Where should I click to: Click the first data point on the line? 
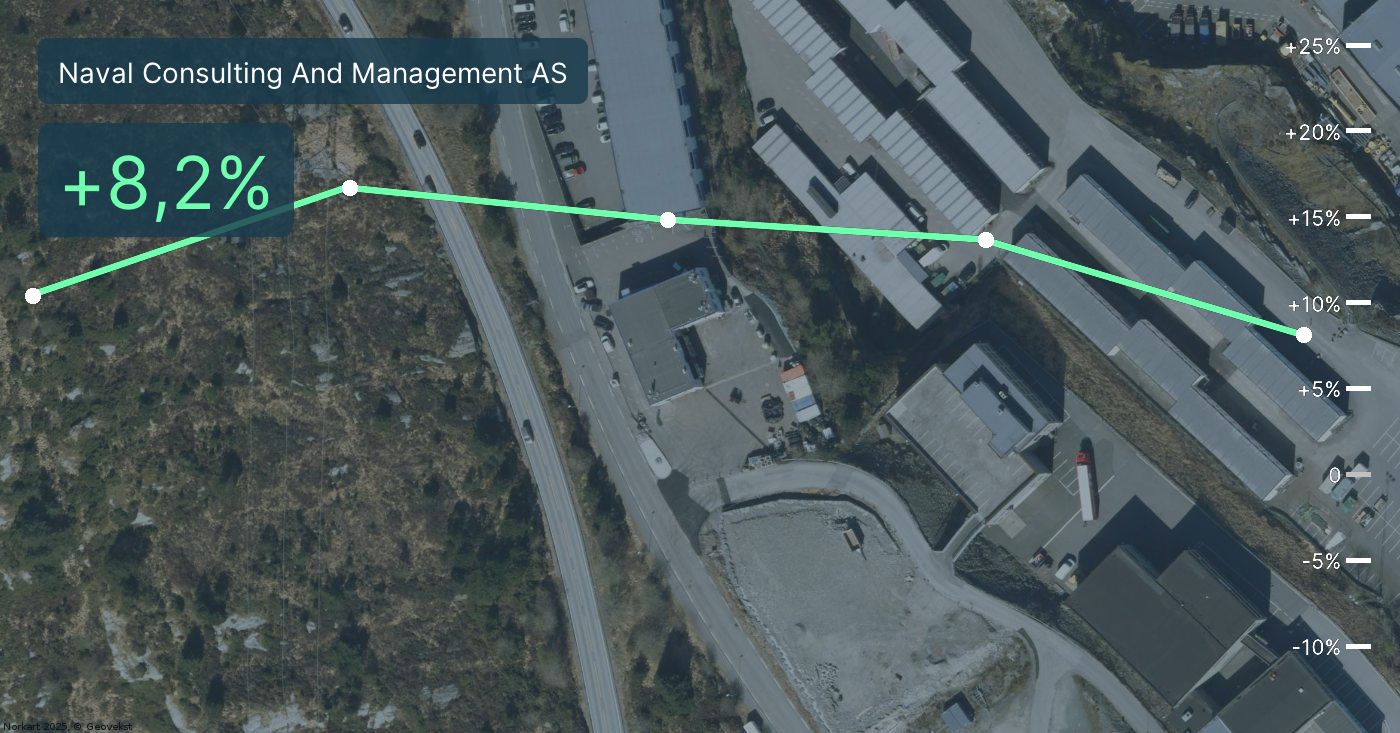click(33, 295)
